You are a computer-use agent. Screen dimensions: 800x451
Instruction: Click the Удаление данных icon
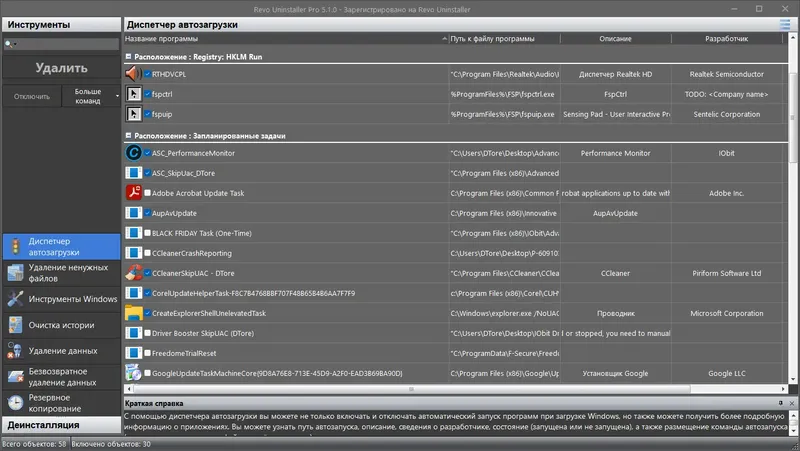click(x=15, y=350)
